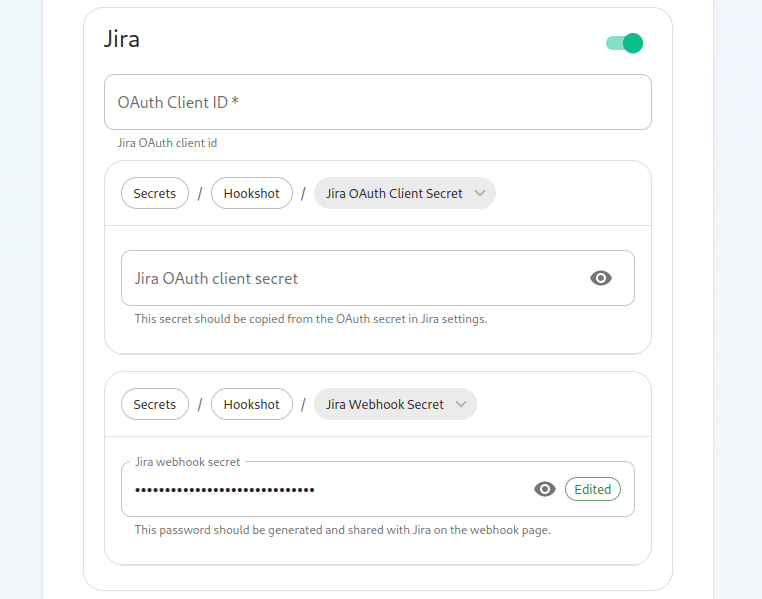762x599 pixels.
Task: Click the OAuth Client ID input field
Action: click(378, 102)
